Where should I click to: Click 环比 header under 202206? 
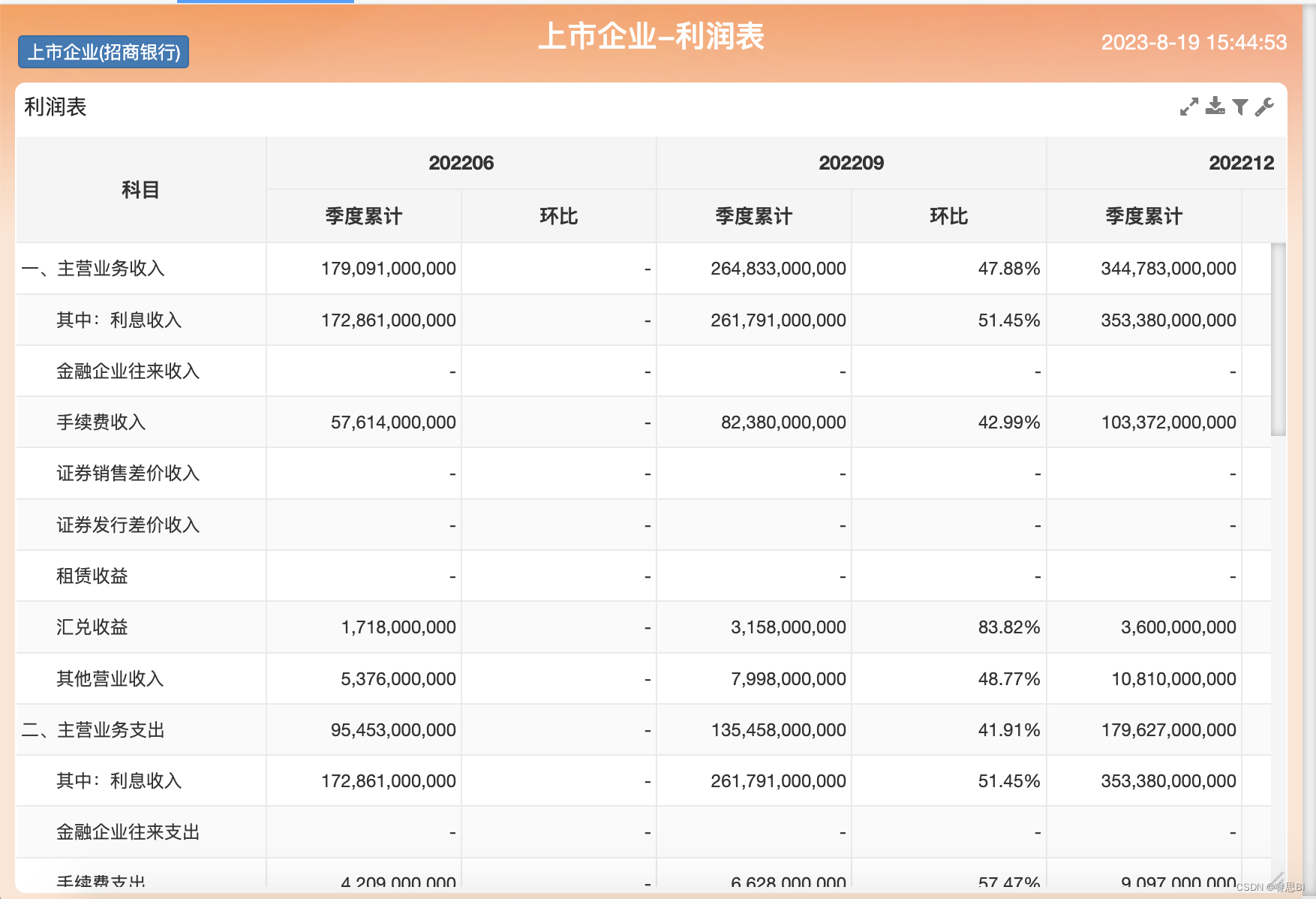(559, 216)
